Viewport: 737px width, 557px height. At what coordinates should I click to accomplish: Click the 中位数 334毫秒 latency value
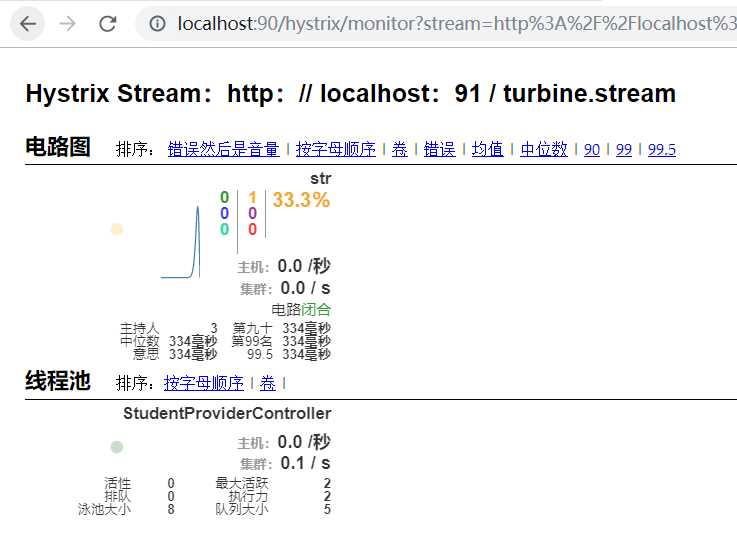(x=193, y=341)
